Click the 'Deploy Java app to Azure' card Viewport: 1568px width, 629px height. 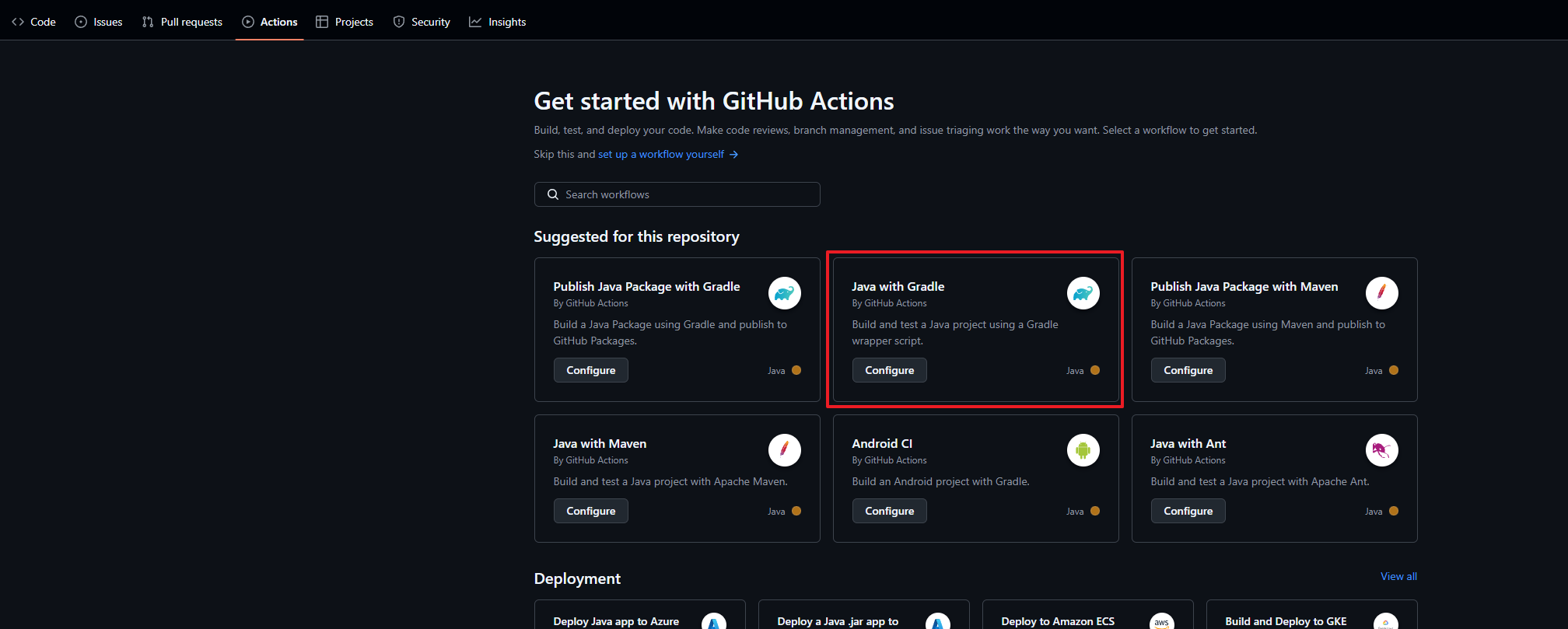(640, 614)
